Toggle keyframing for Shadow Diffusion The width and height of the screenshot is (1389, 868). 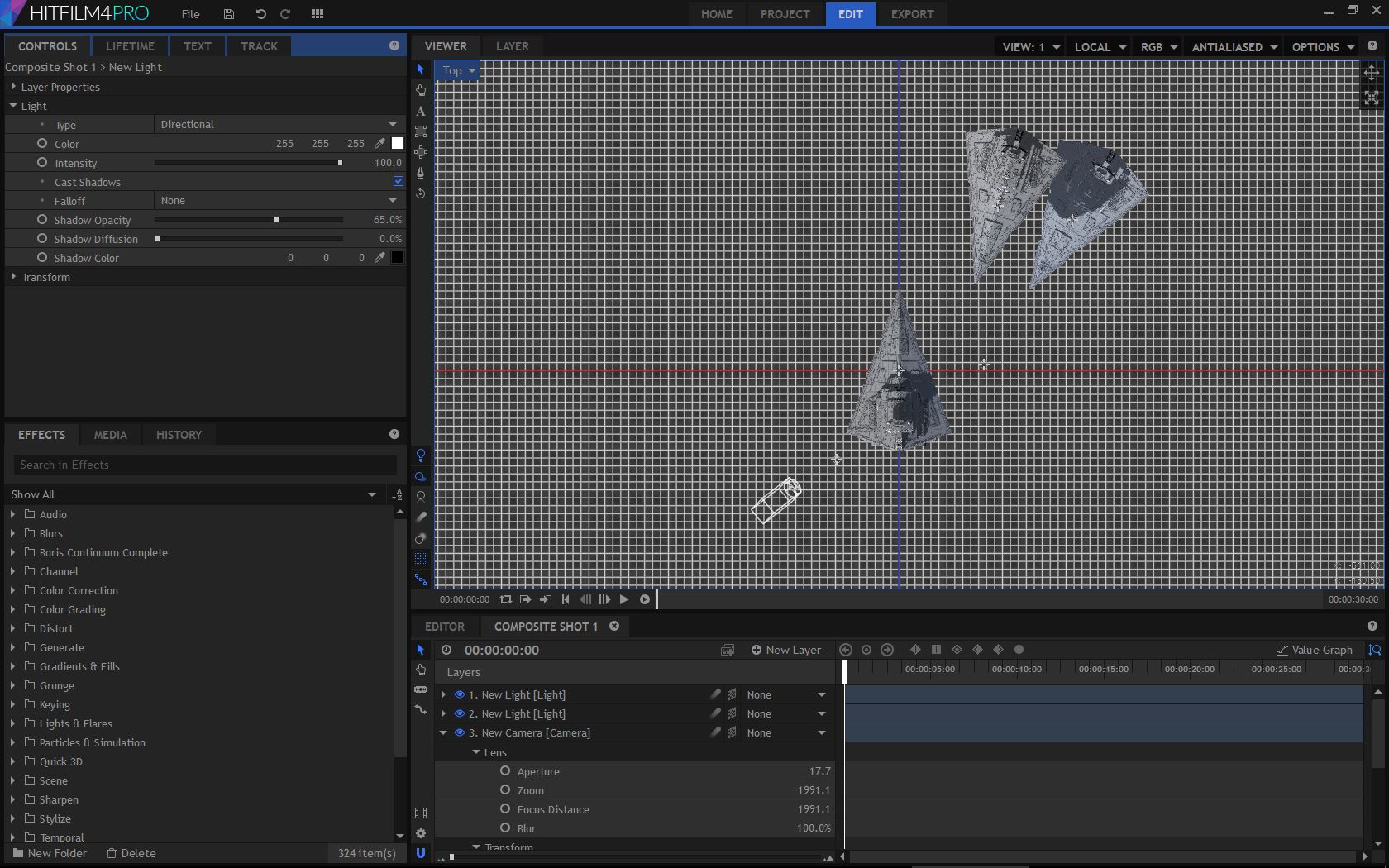(x=42, y=239)
